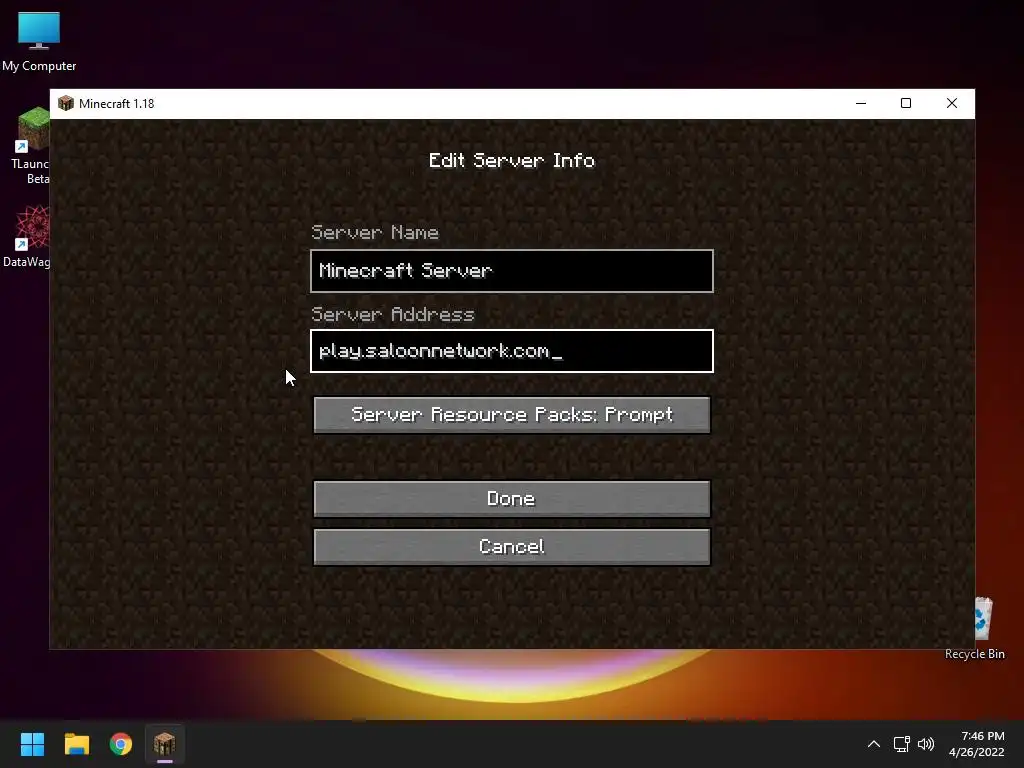
Task: Open My Computer desktop icon
Action: click(39, 41)
